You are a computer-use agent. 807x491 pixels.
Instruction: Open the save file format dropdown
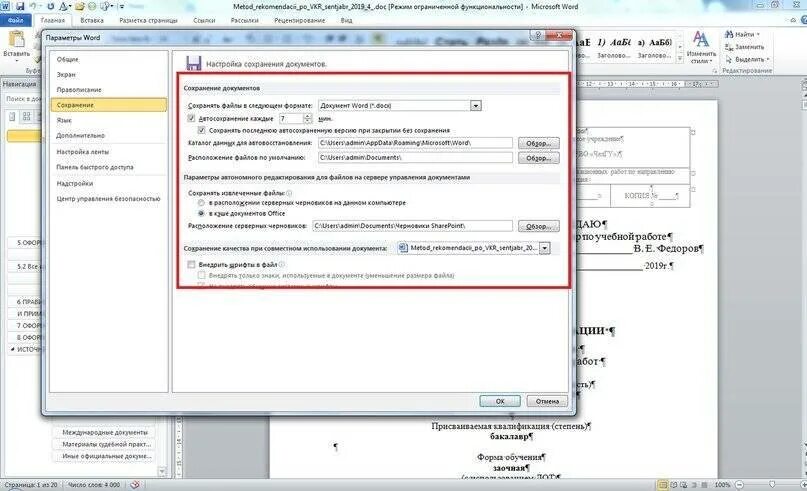pyautogui.click(x=476, y=106)
